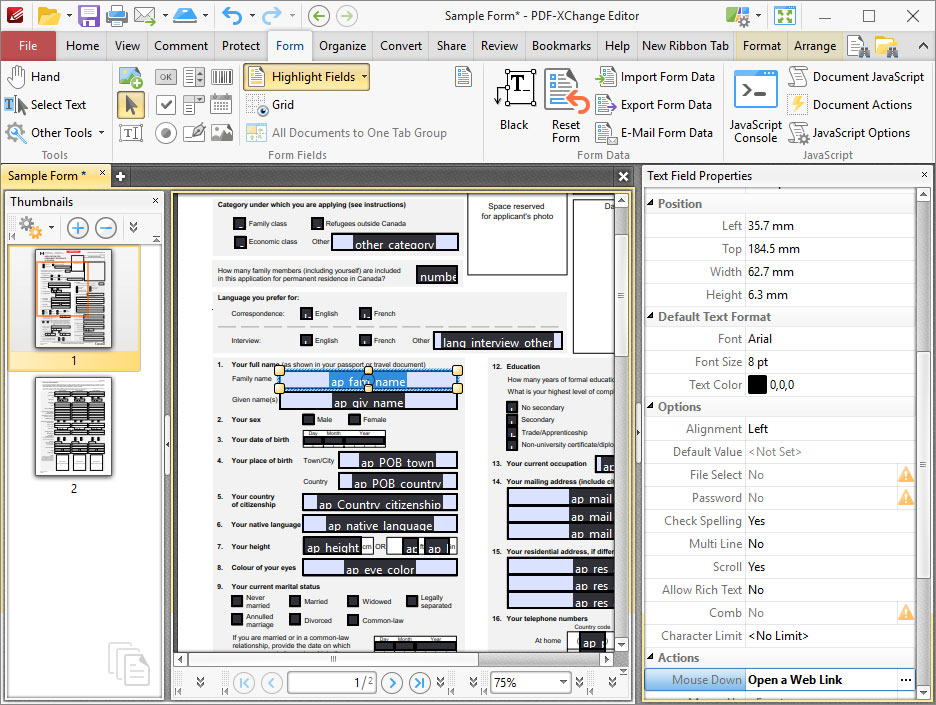Check the Male checkbox
This screenshot has width=936, height=705.
[x=308, y=420]
